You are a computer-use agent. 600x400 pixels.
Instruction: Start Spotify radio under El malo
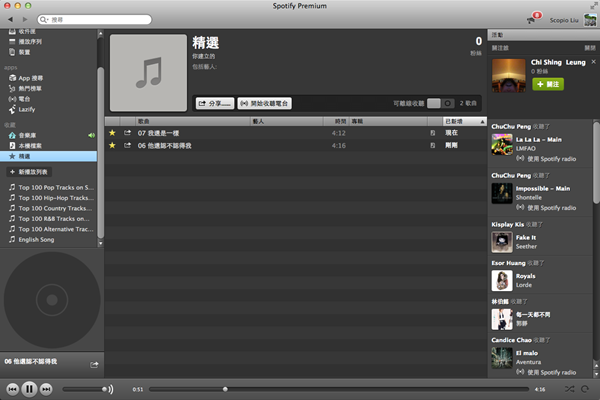(546, 372)
